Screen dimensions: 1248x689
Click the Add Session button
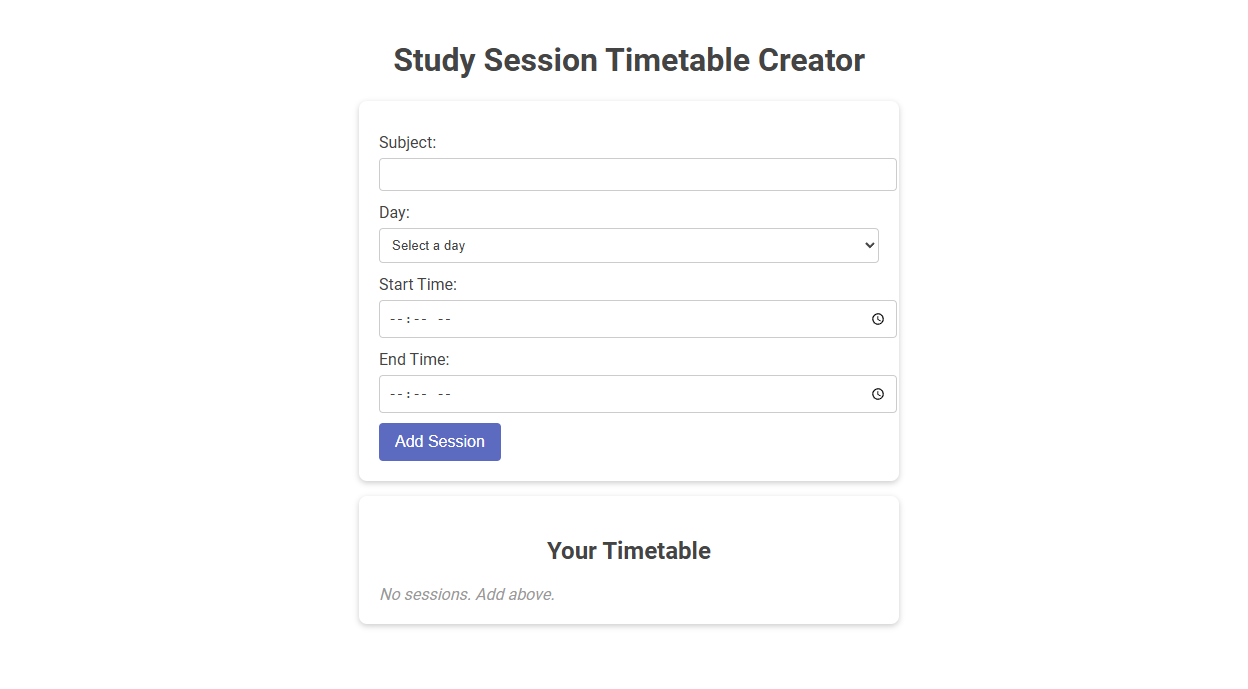pos(439,441)
